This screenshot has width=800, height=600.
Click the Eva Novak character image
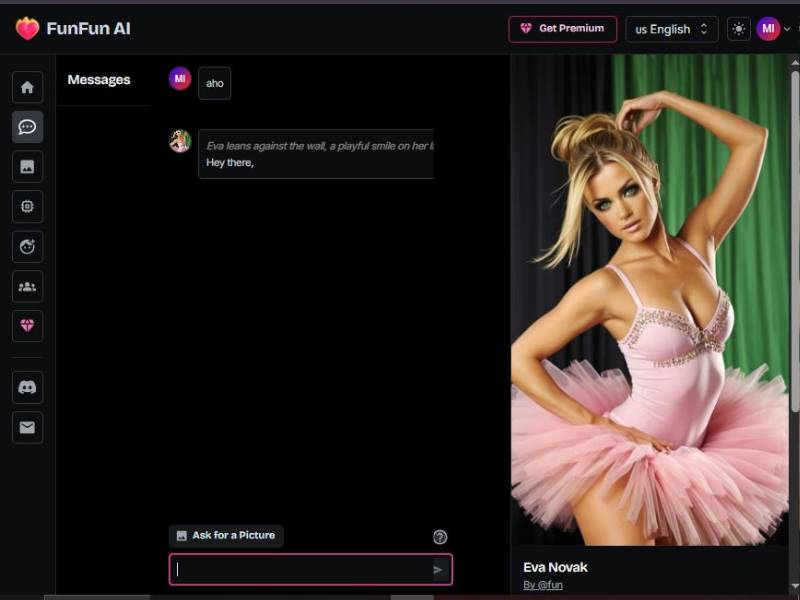650,300
